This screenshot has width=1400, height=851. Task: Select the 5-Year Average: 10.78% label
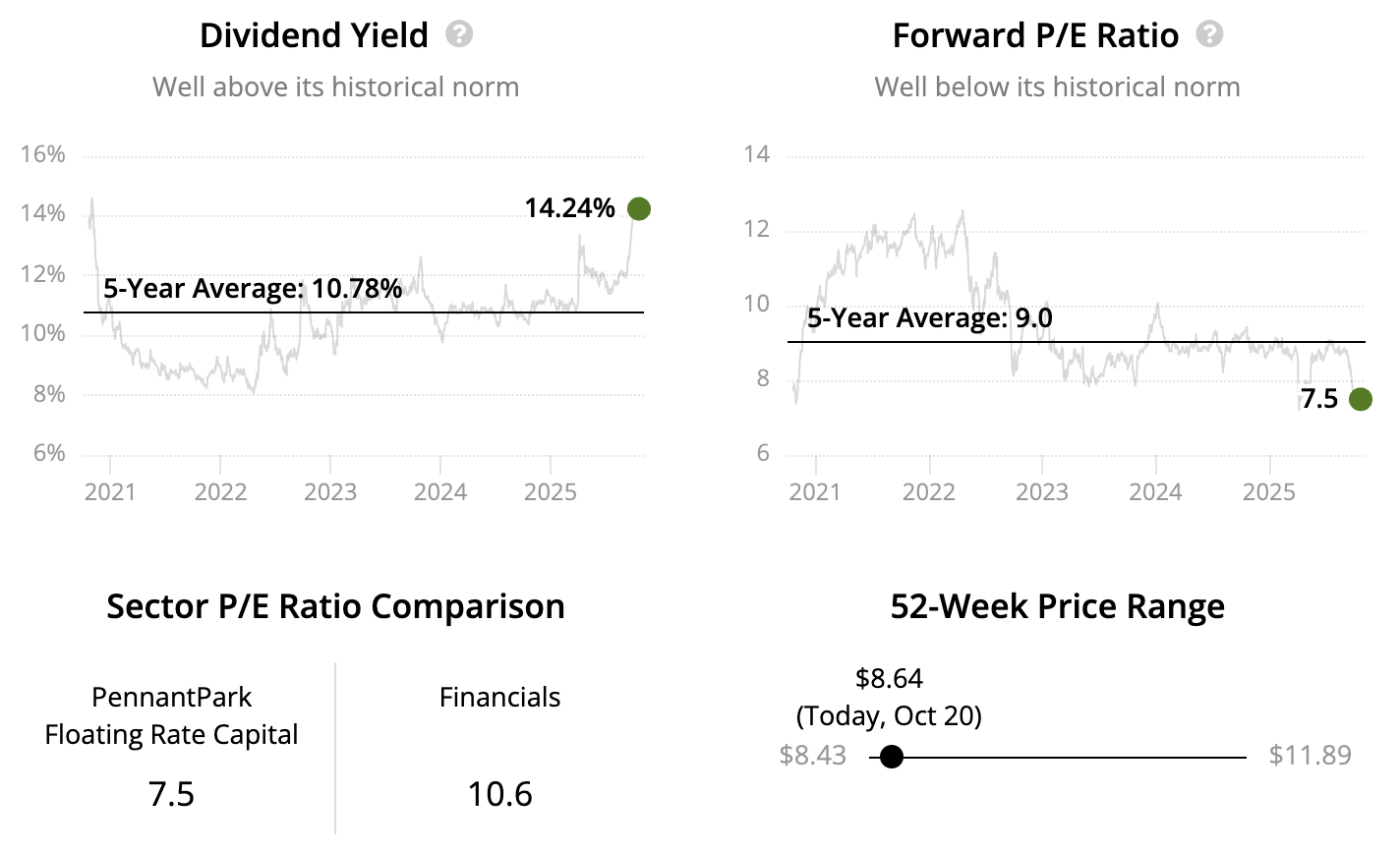(253, 289)
